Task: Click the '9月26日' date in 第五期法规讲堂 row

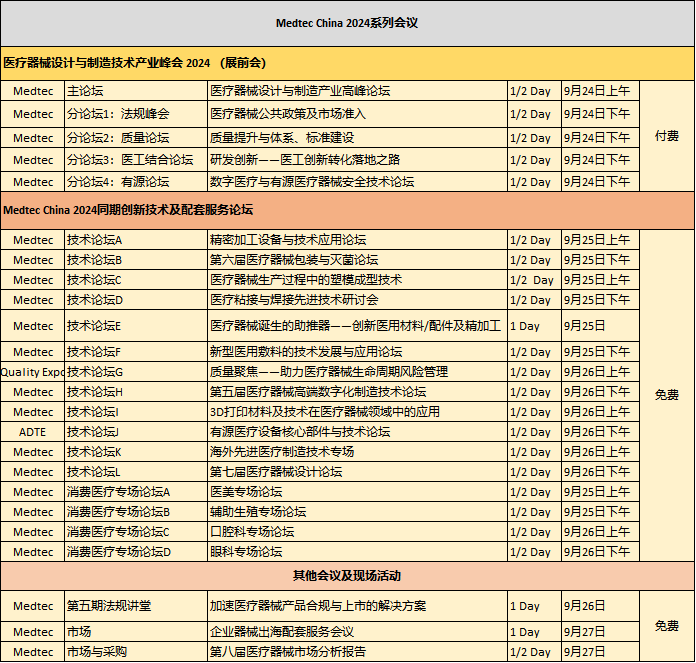Action: pyautogui.click(x=600, y=606)
